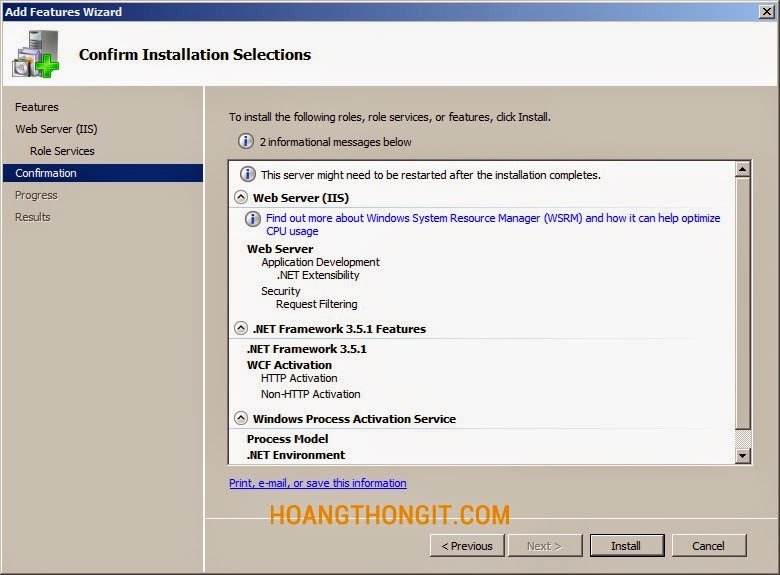The width and height of the screenshot is (780, 575).
Task: Click '.NET Framework 3.5.1 Features' heading text
Action: [x=339, y=329]
